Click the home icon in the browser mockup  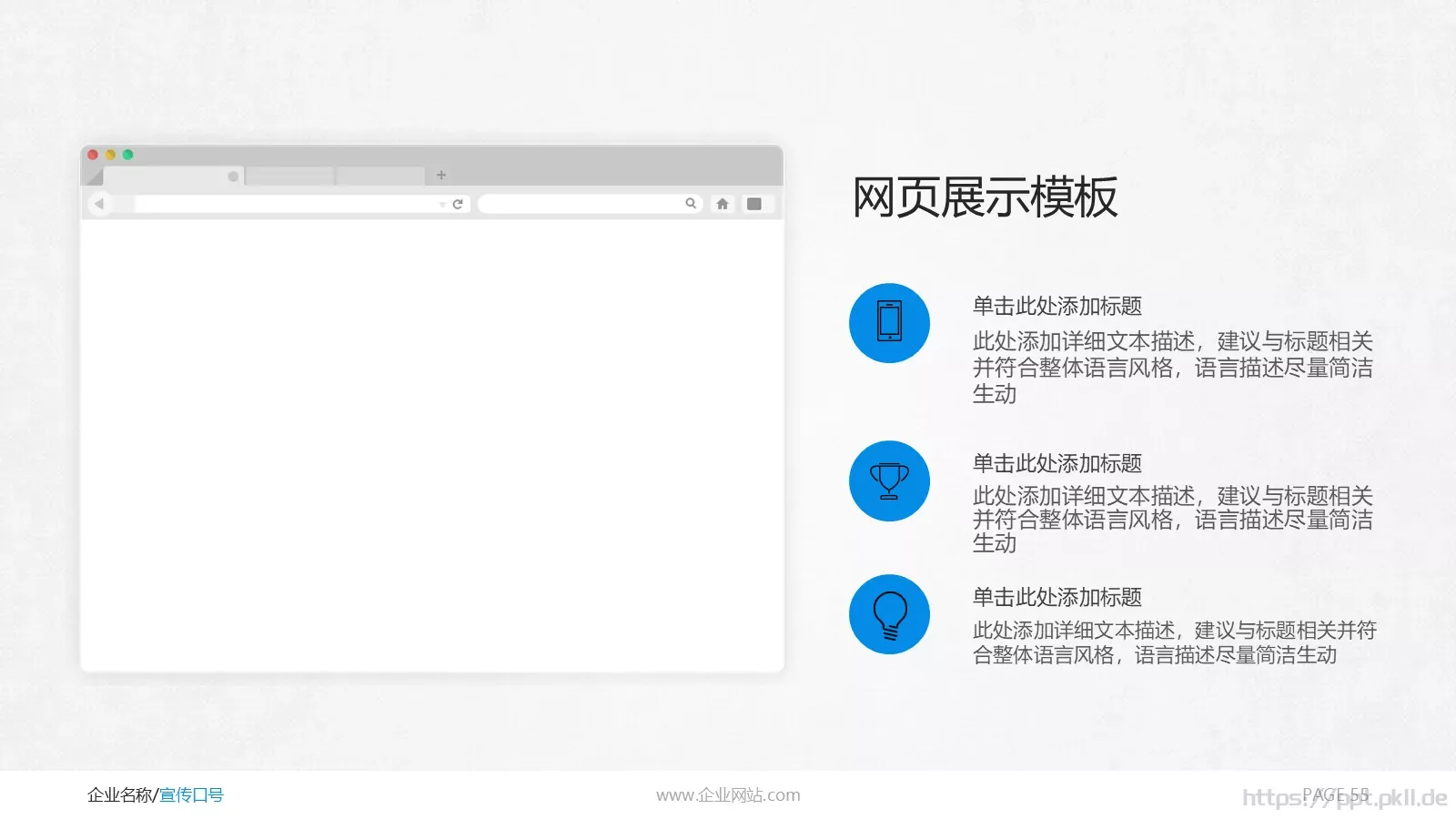point(723,204)
